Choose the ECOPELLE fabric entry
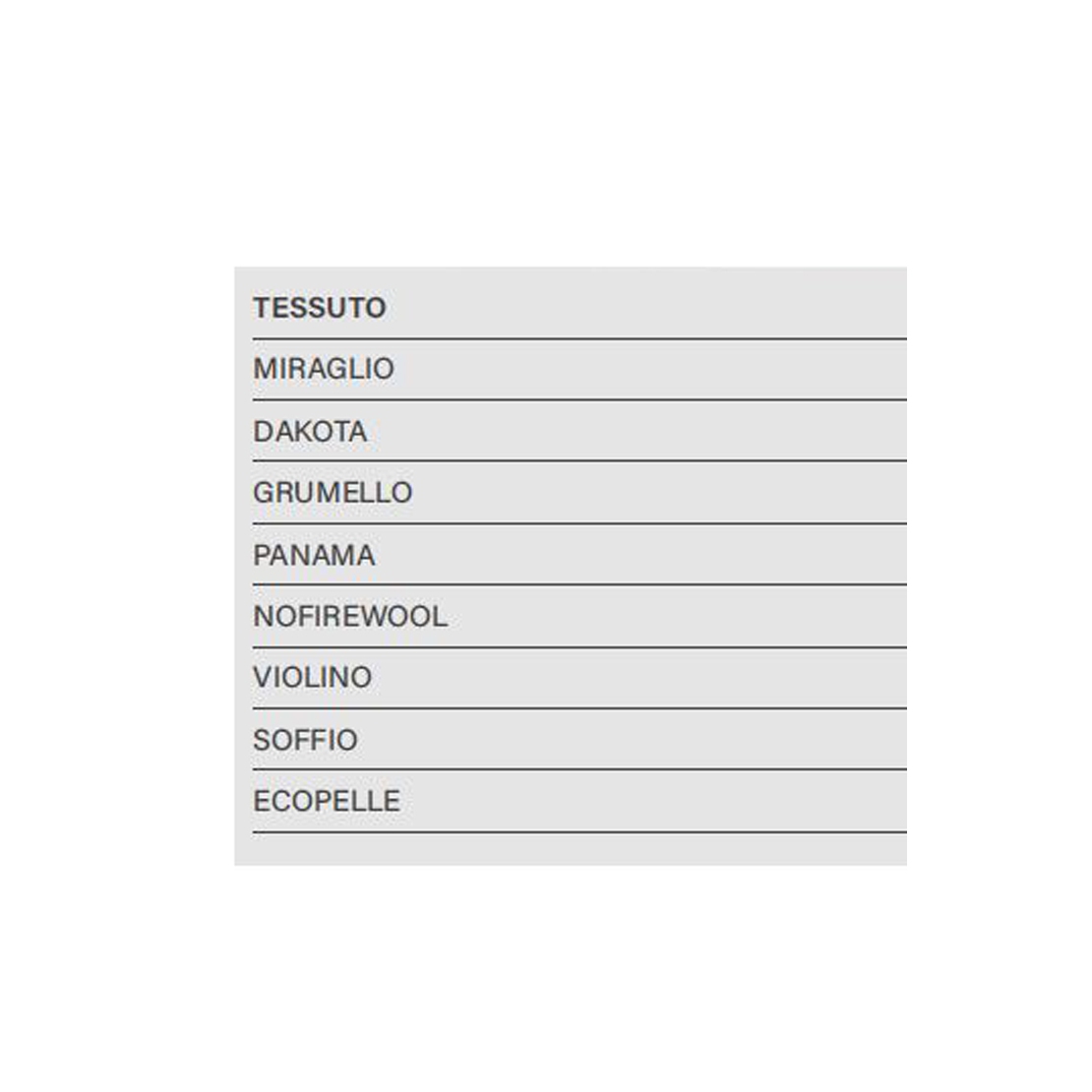Image resolution: width=1092 pixels, height=1092 pixels. click(x=327, y=802)
